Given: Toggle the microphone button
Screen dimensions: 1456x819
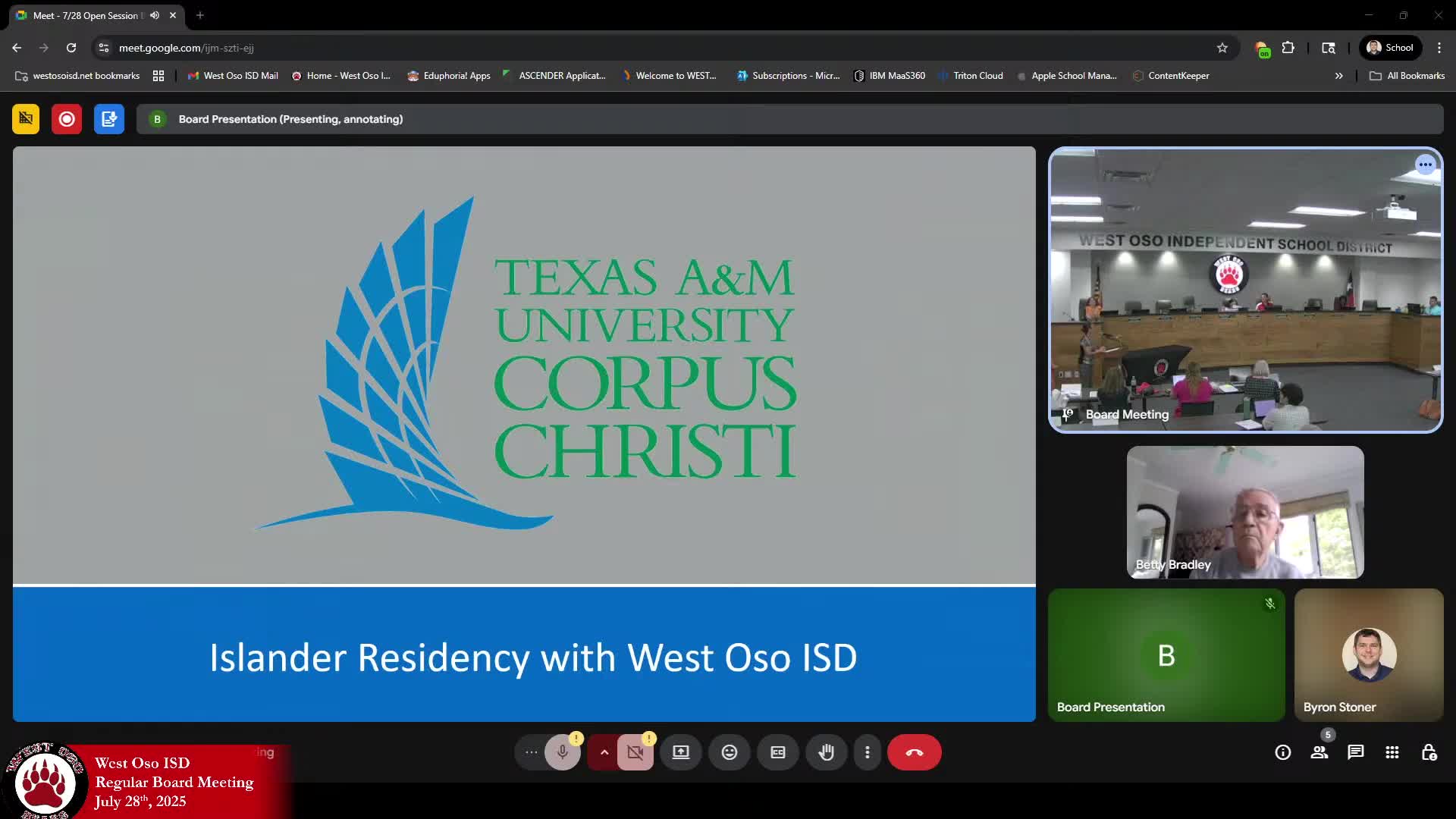Looking at the screenshot, I should tap(563, 752).
